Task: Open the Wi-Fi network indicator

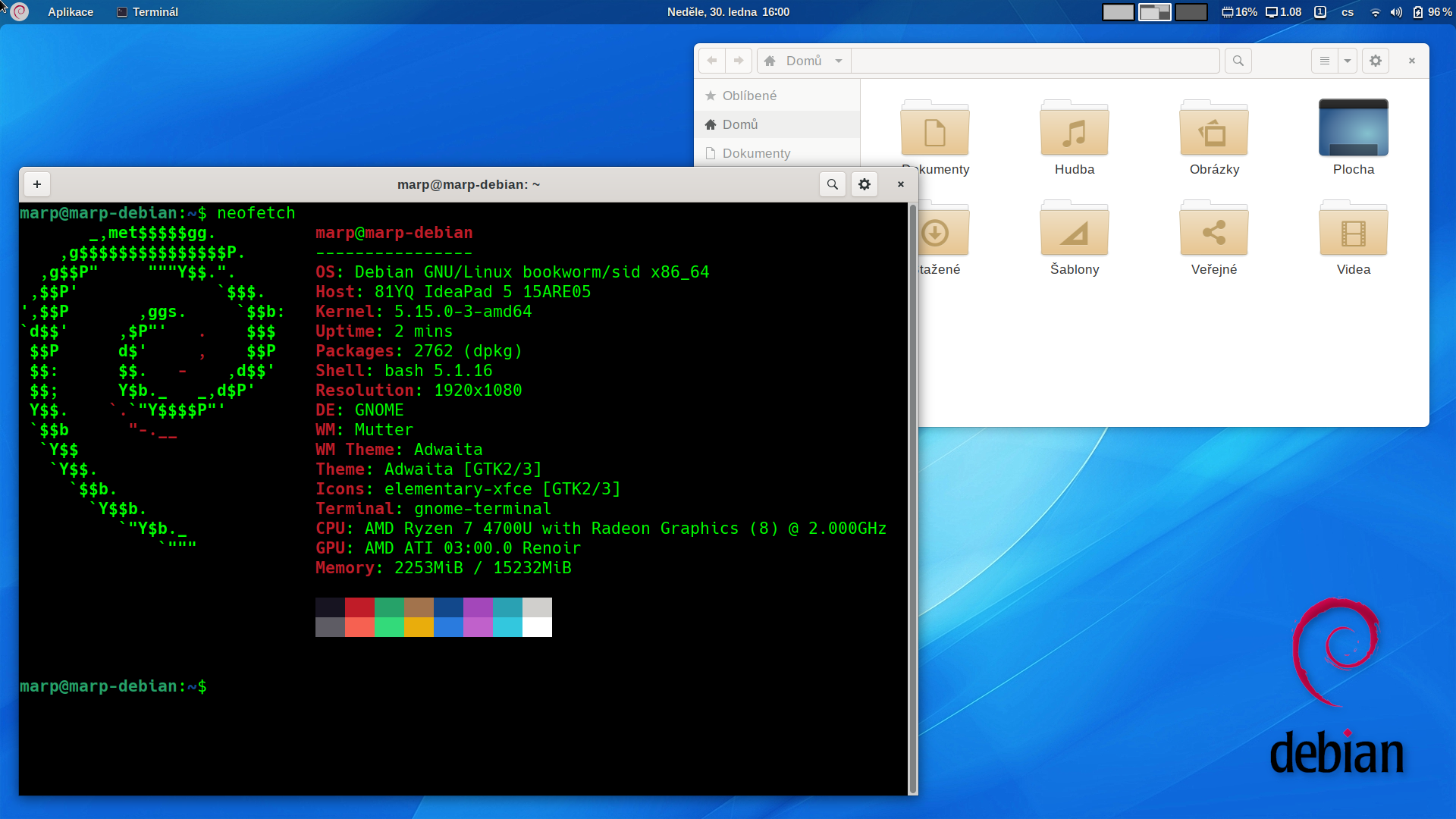Action: [x=1375, y=12]
